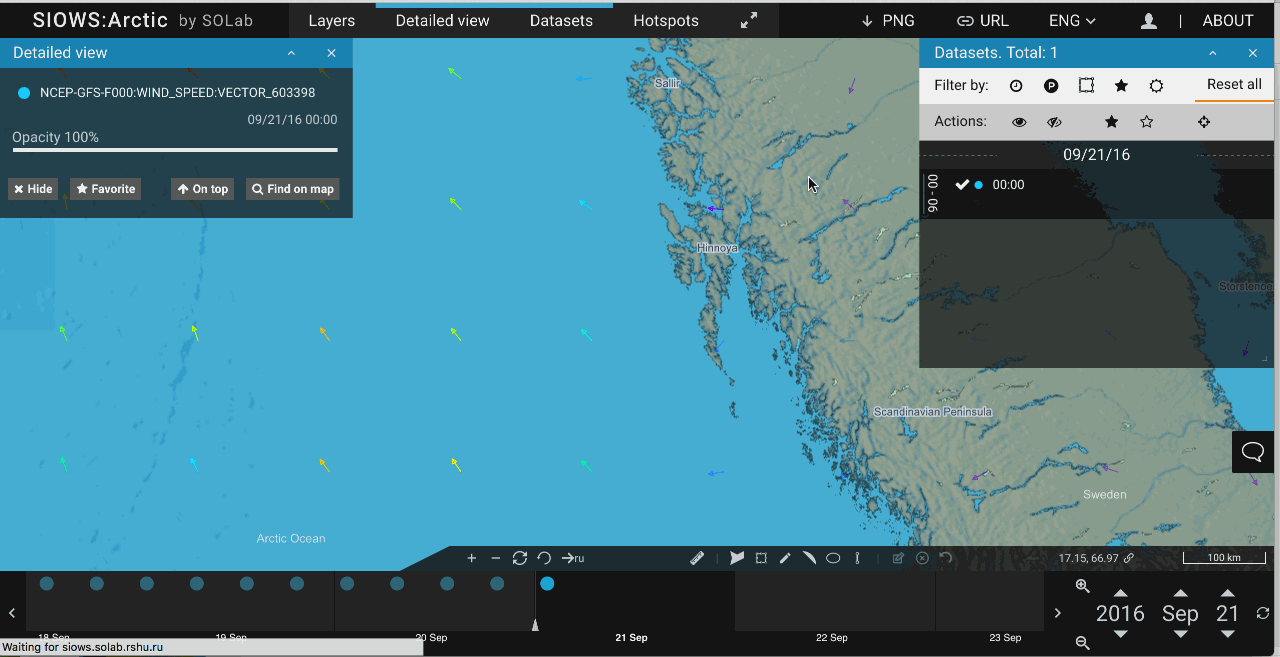Increase the day above 21

click(x=1228, y=593)
